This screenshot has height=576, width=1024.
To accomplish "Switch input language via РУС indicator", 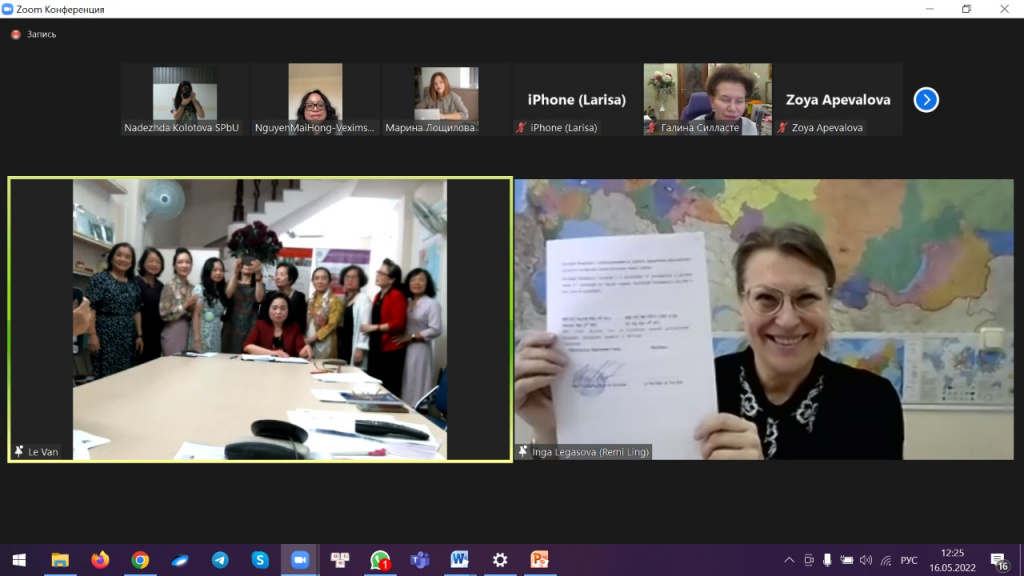I will coord(909,560).
